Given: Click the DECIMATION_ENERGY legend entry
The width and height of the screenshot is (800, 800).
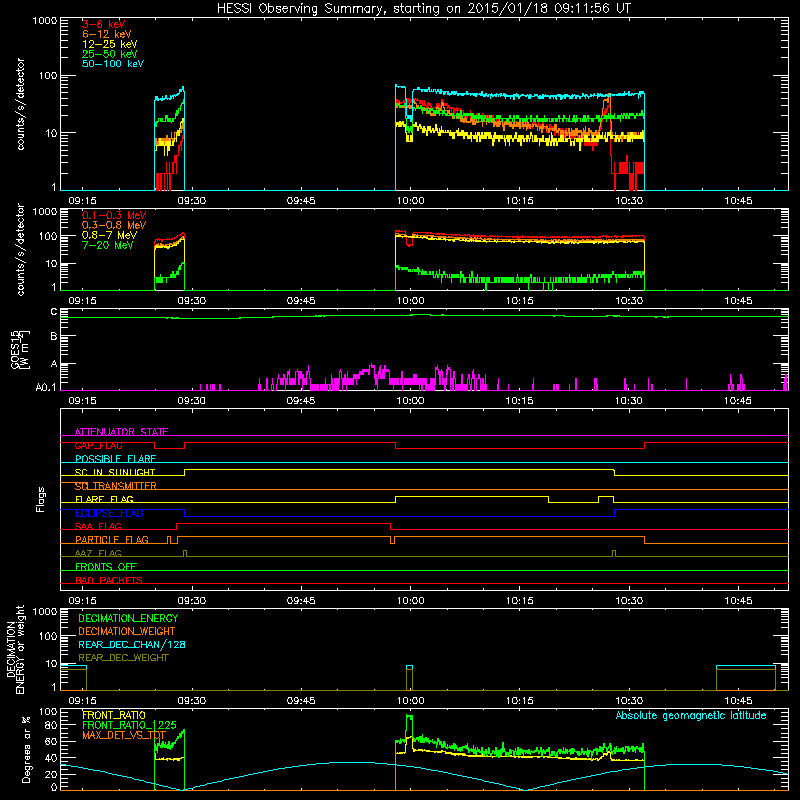Looking at the screenshot, I should point(128,618).
